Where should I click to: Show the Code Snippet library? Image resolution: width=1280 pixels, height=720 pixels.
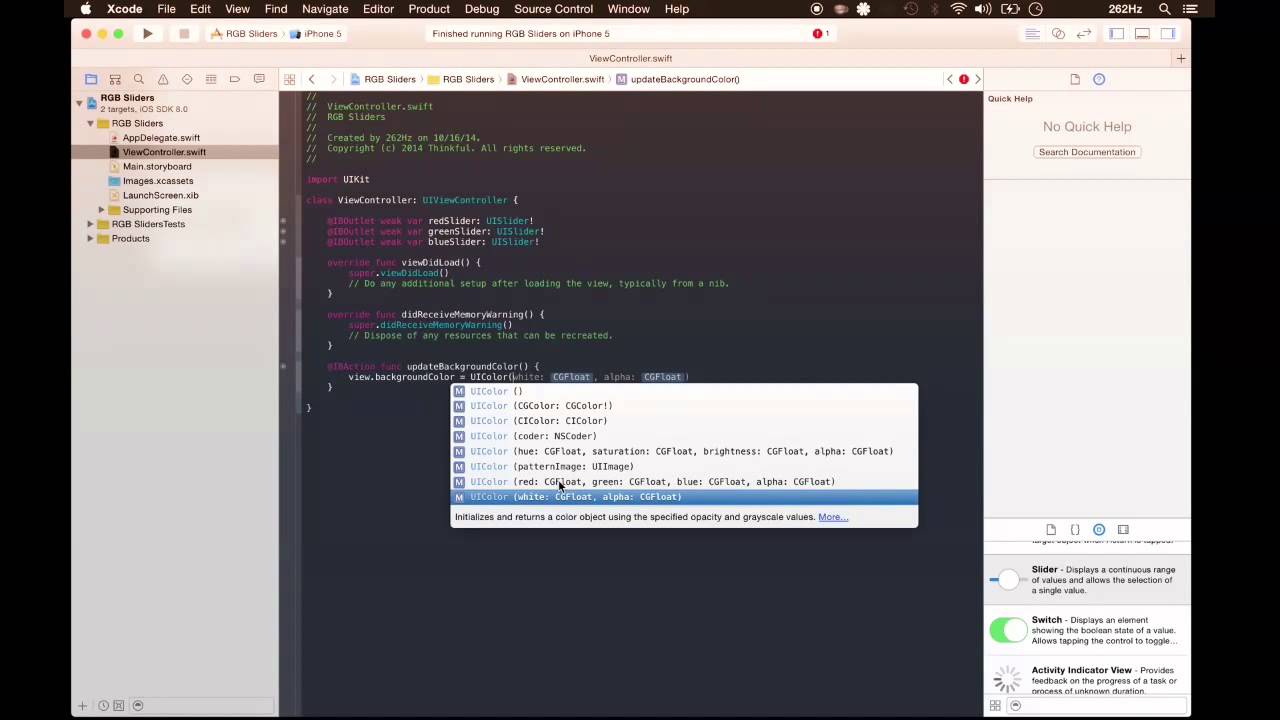click(x=1075, y=530)
